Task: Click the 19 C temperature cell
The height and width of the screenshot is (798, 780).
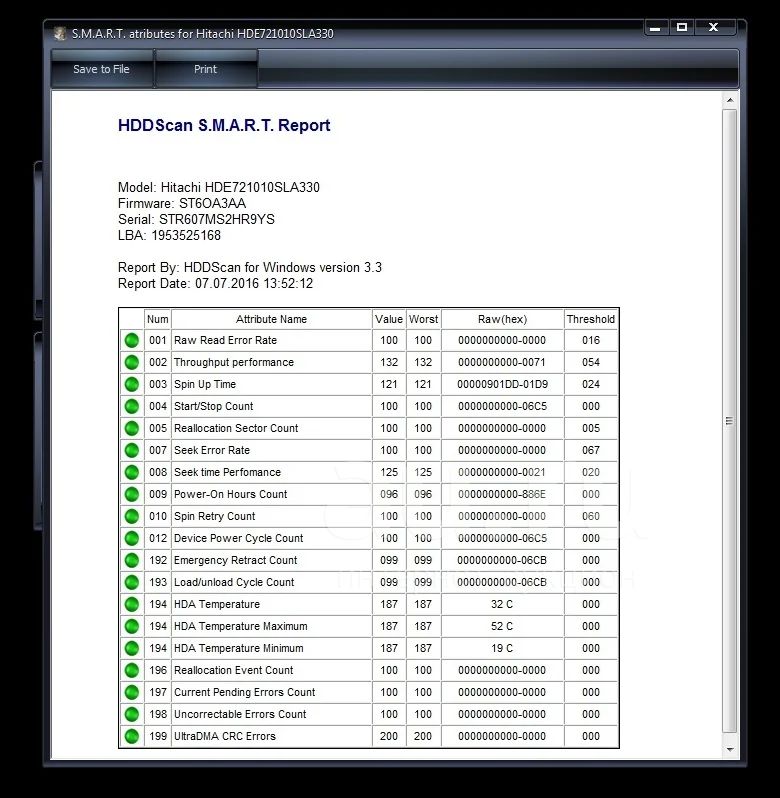Action: pyautogui.click(x=502, y=648)
